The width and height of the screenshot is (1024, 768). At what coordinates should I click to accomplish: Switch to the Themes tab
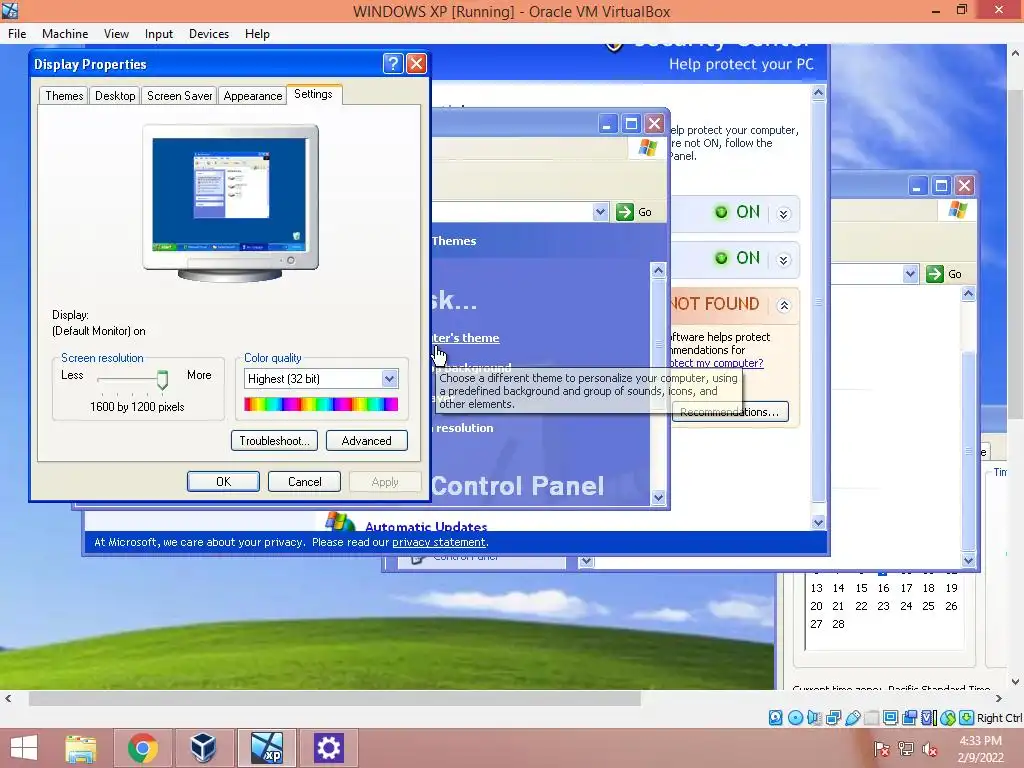point(64,96)
